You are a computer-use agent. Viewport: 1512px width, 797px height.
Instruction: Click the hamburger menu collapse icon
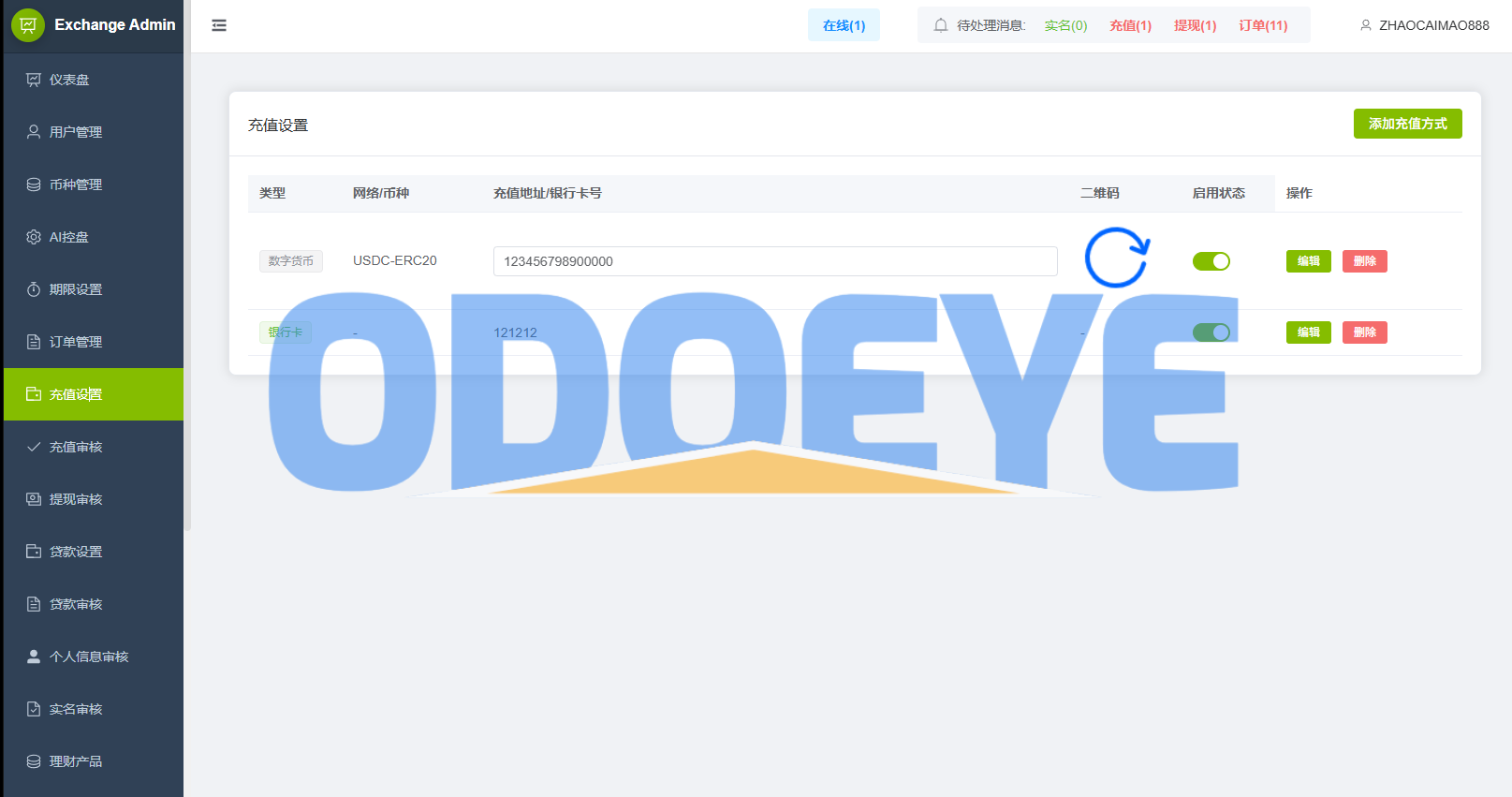219,25
